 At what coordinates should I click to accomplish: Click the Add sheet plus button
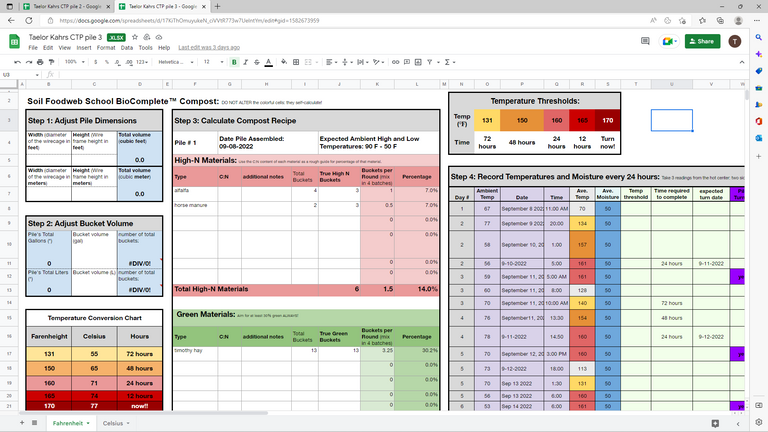tap(22, 423)
